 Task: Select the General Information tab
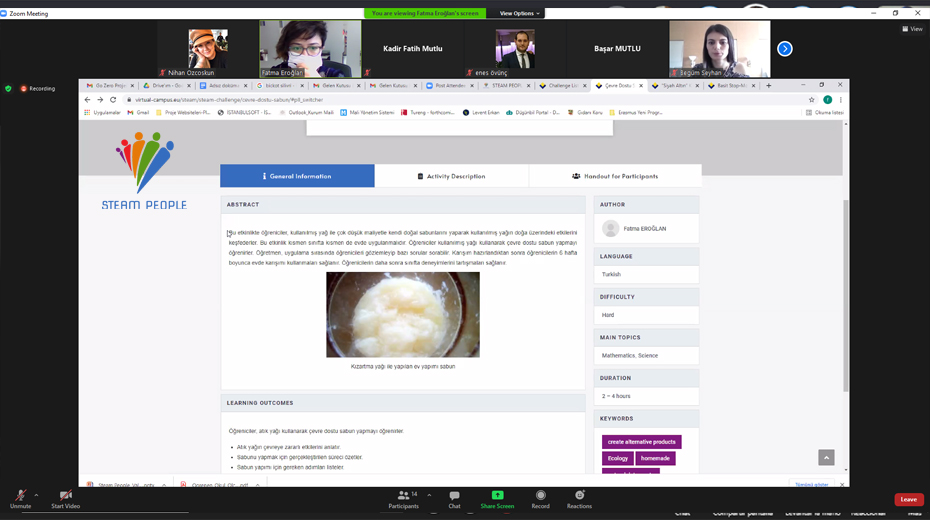[297, 176]
